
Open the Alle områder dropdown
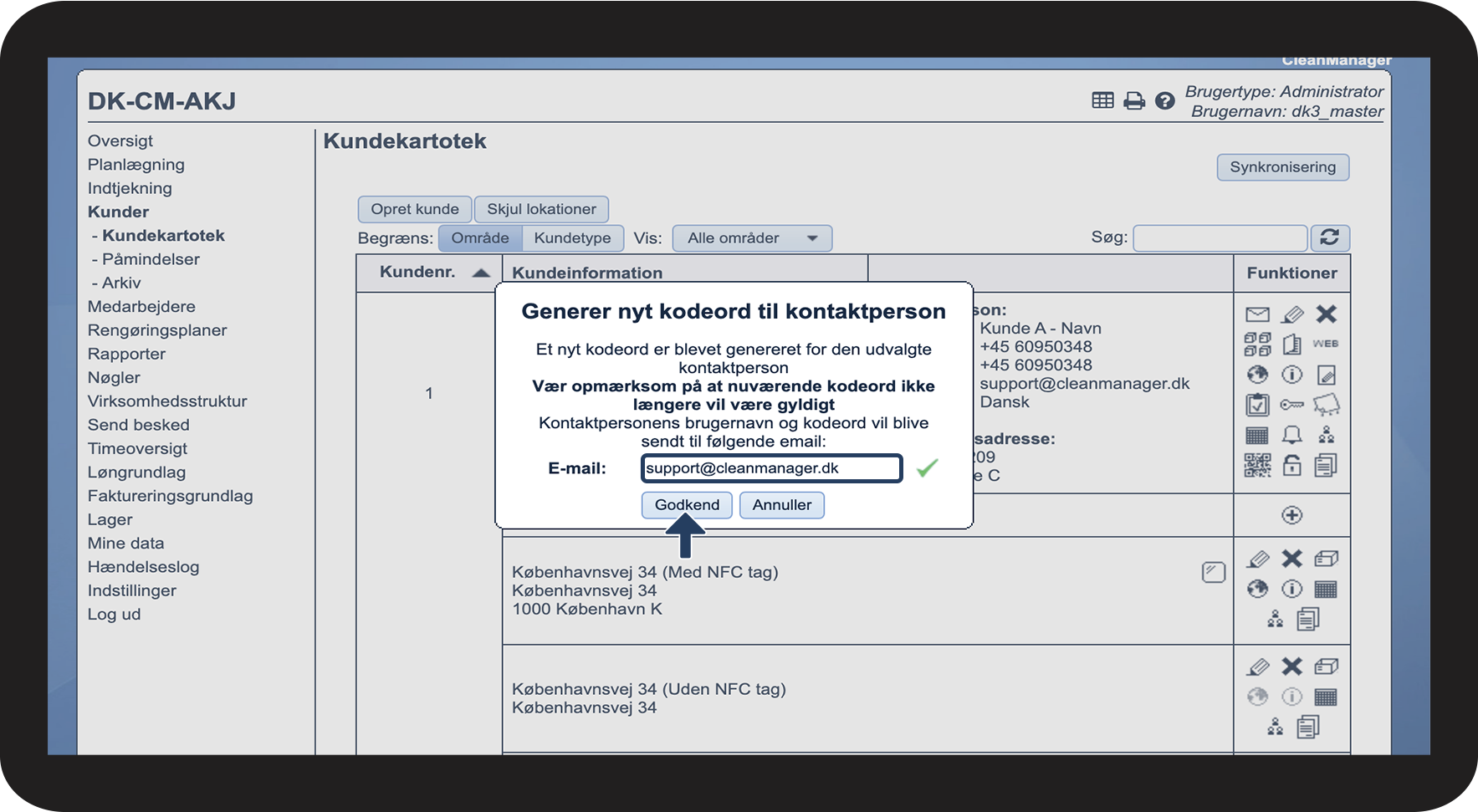point(751,238)
